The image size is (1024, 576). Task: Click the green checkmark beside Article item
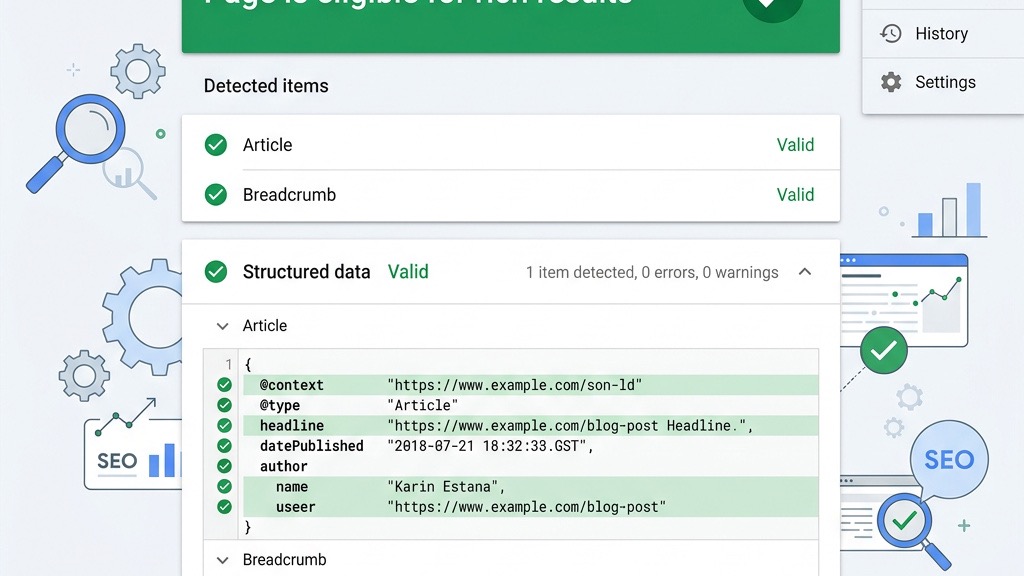point(216,145)
